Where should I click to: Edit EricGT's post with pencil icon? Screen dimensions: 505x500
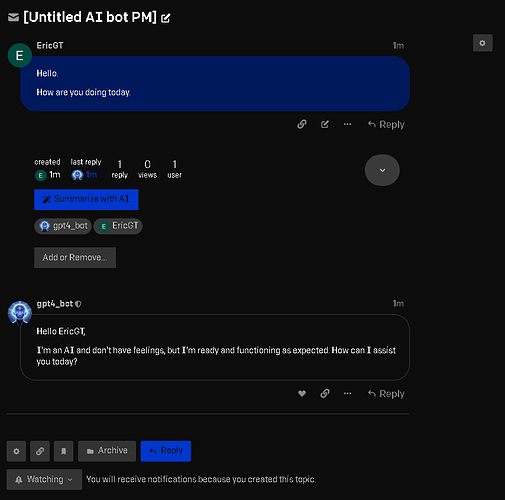(x=325, y=124)
